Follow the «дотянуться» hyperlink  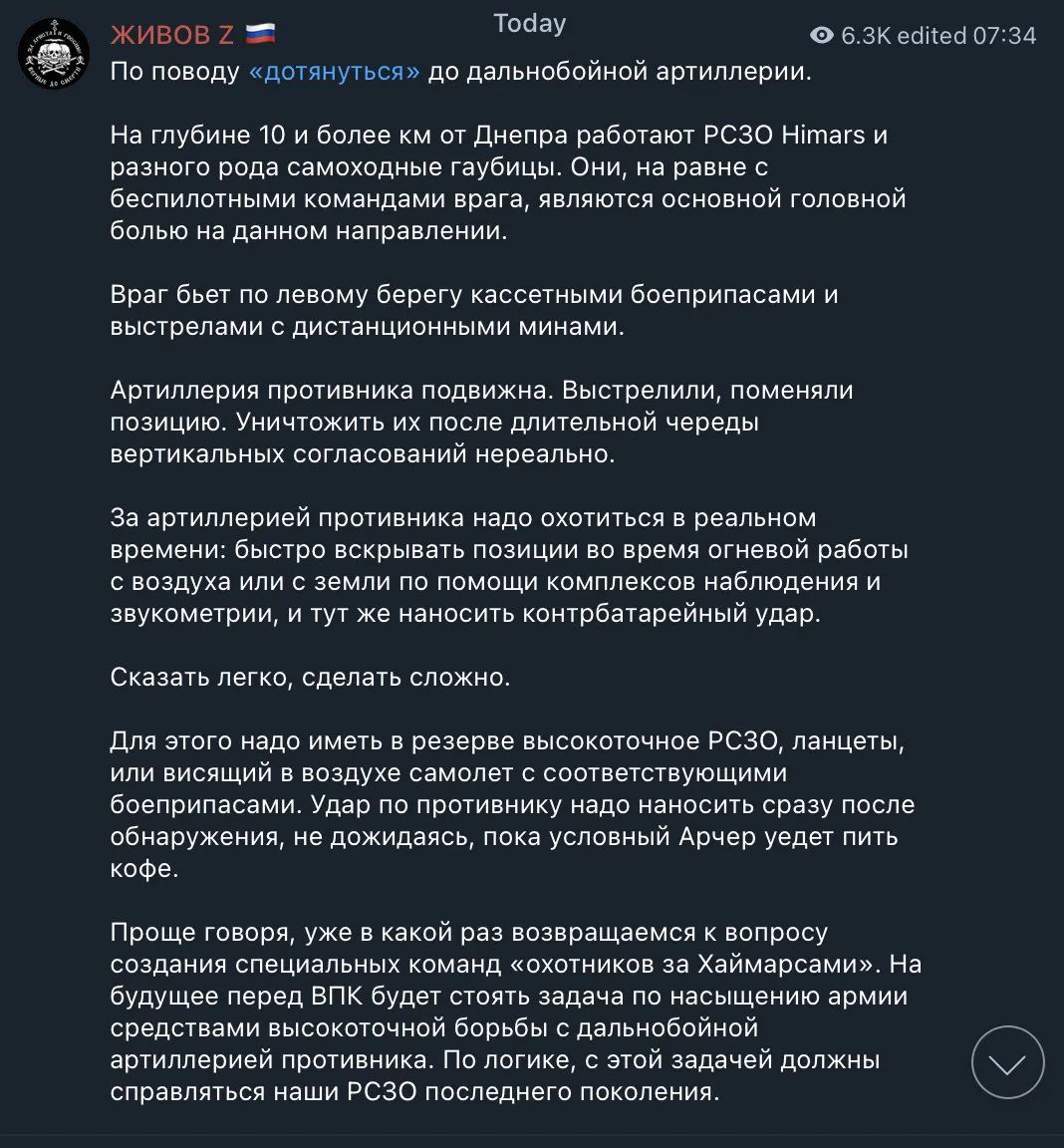coord(335,72)
